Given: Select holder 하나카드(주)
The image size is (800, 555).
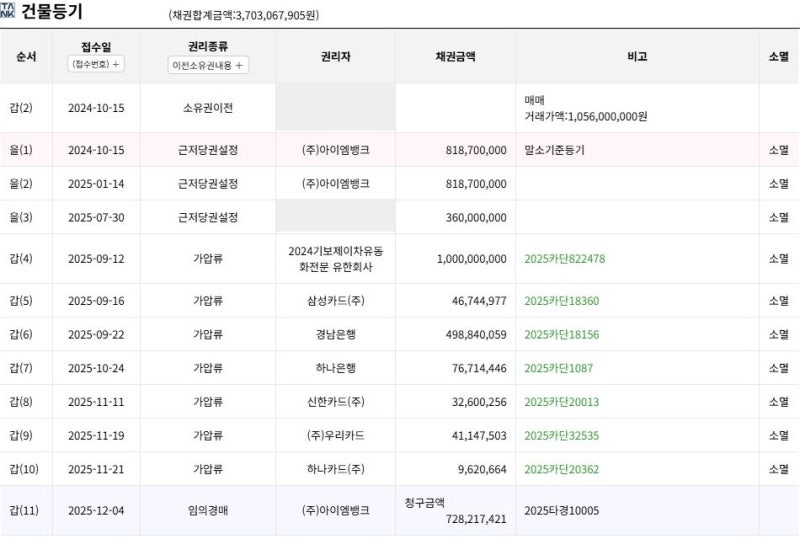Looking at the screenshot, I should [x=335, y=469].
